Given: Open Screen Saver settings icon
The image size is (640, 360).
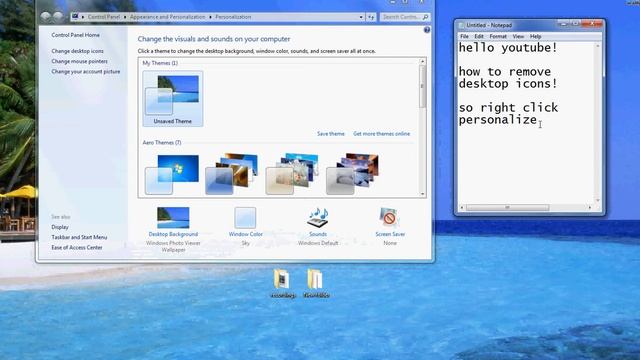Looking at the screenshot, I should point(390,218).
